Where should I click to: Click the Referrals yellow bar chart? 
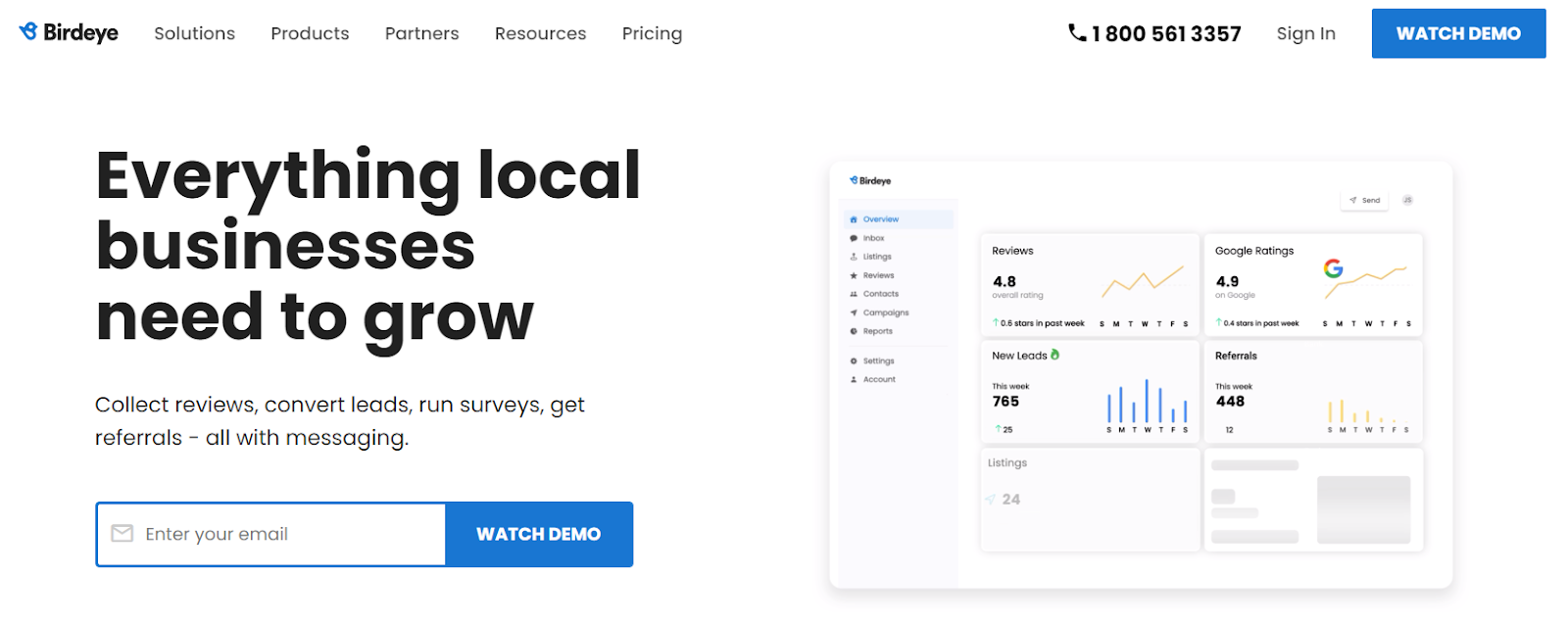[1368, 411]
